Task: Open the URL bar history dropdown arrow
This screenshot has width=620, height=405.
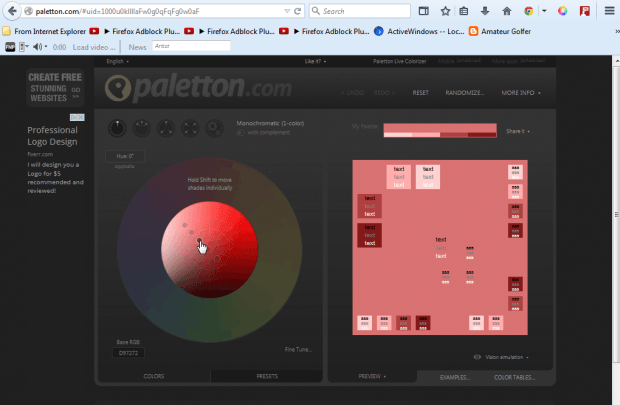Action: (287, 11)
